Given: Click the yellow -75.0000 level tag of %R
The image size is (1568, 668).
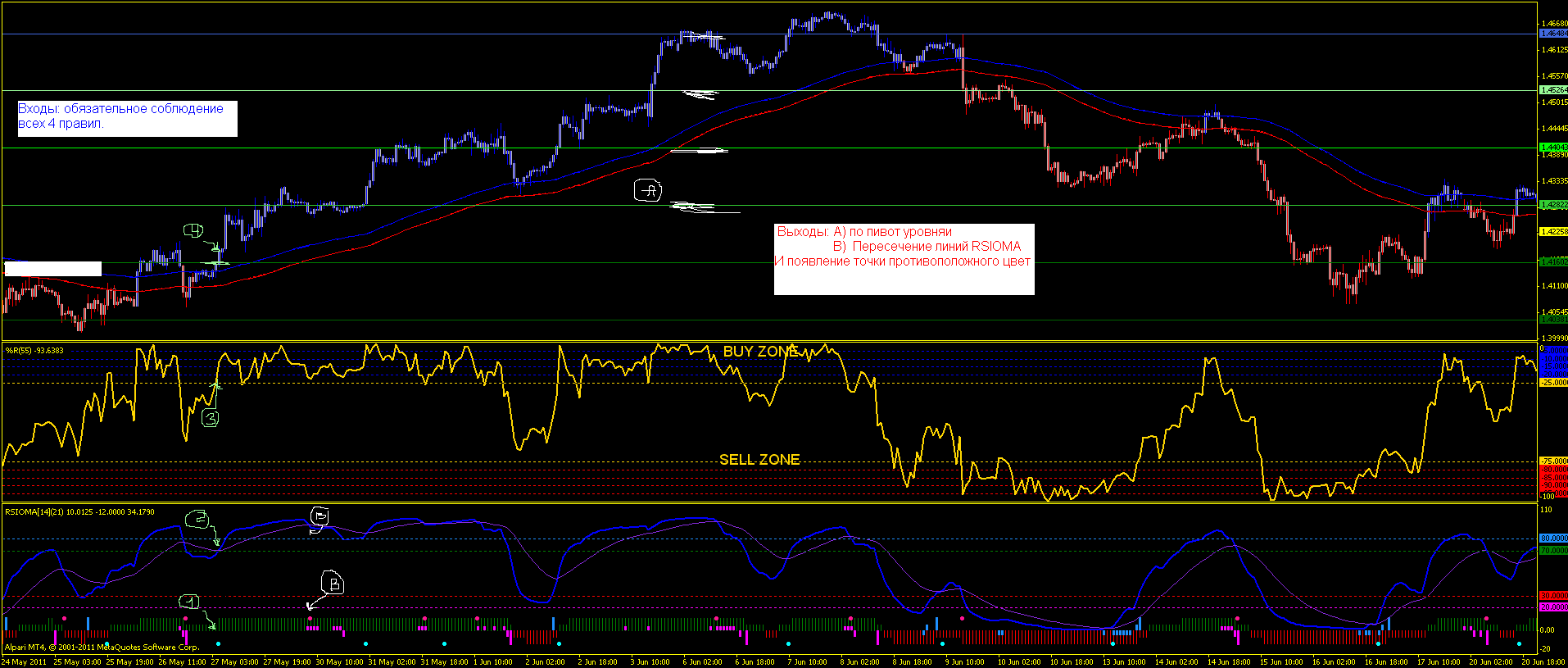Looking at the screenshot, I should [1554, 461].
